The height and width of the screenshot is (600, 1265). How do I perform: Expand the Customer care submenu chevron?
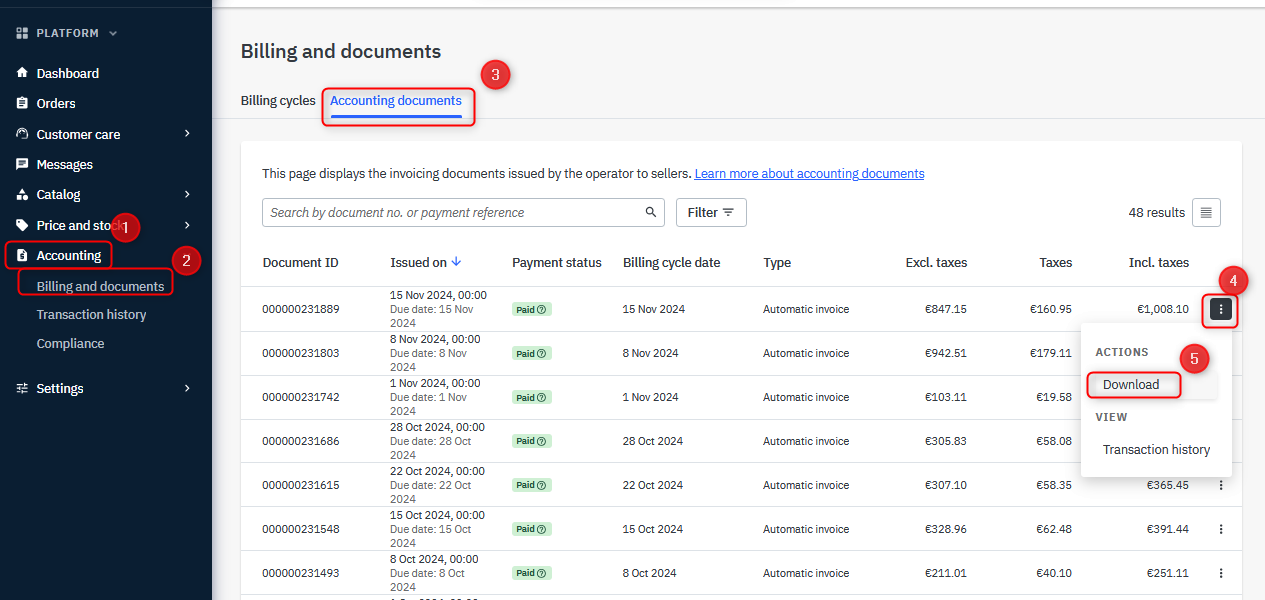click(187, 134)
